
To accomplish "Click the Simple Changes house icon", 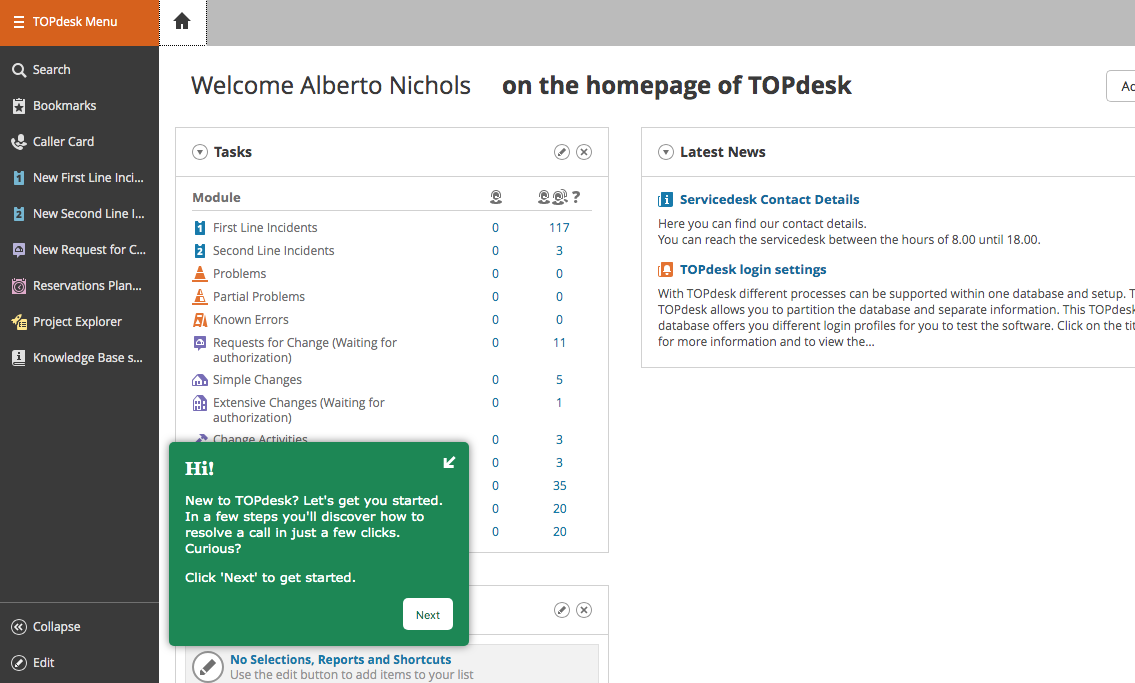I will (x=200, y=380).
